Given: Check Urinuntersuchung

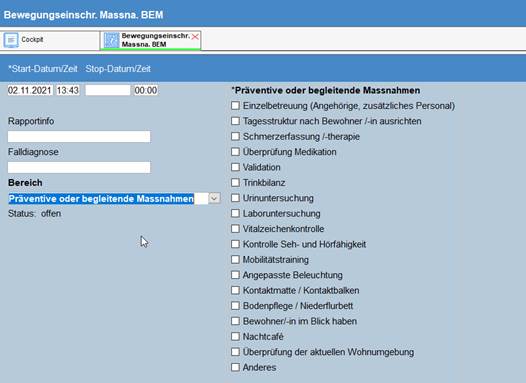Looking at the screenshot, I should [x=235, y=198].
